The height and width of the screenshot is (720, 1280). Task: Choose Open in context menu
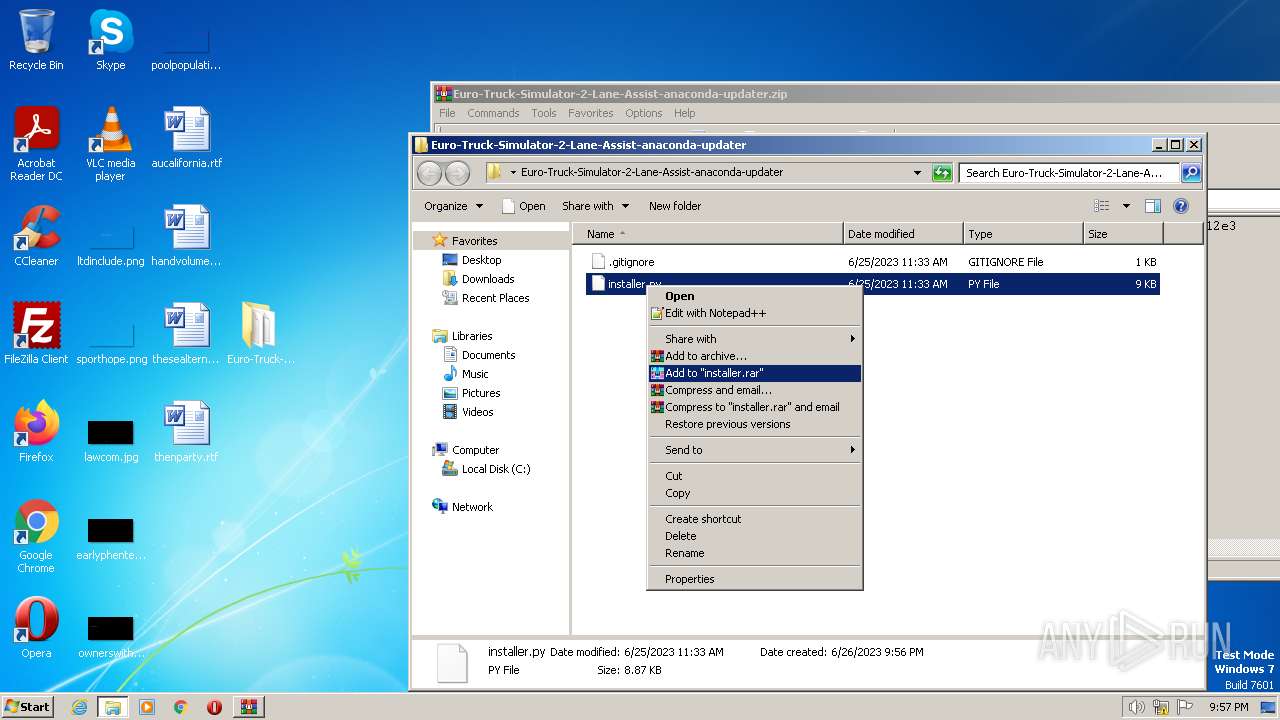coord(754,296)
